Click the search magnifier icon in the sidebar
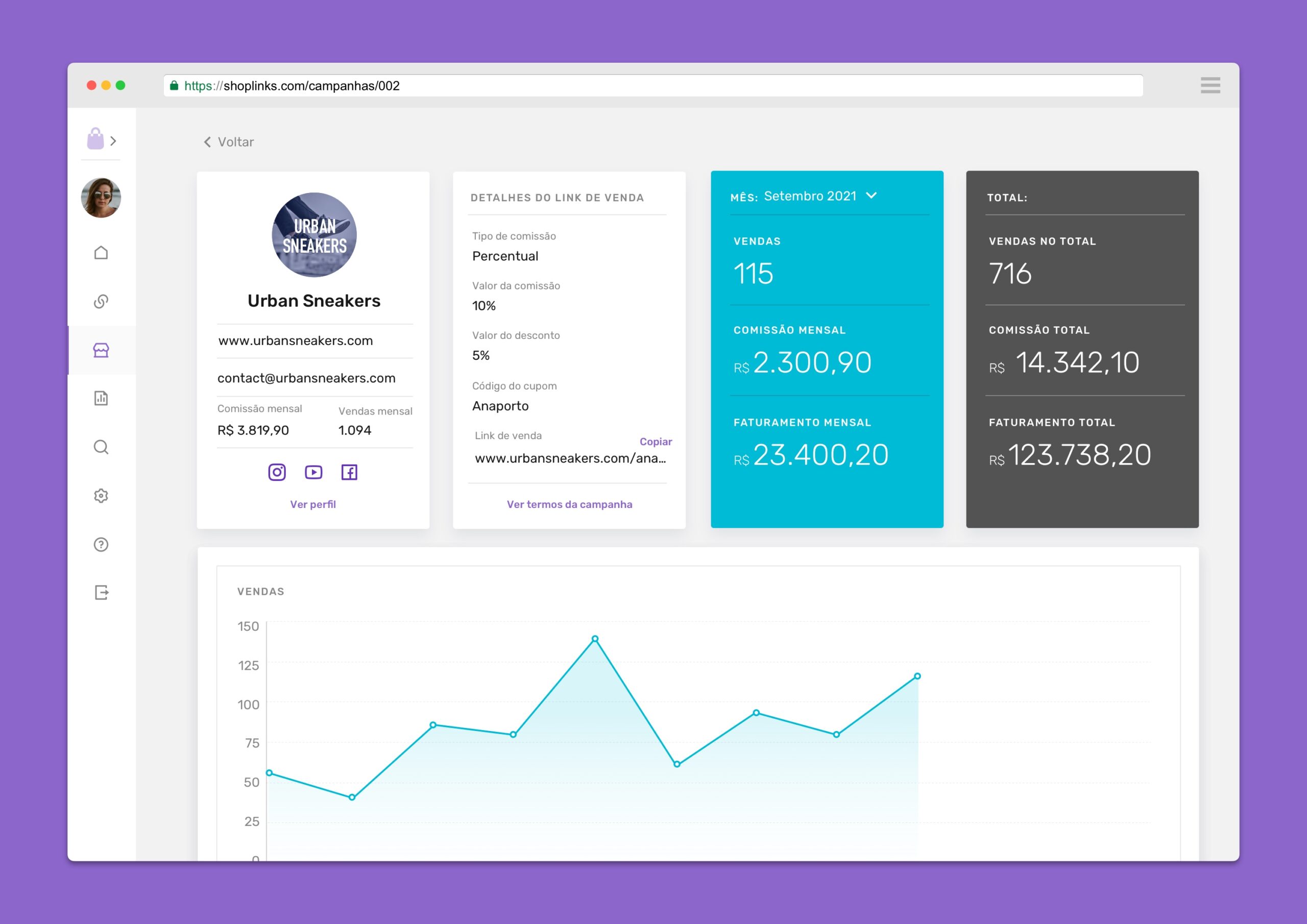 [101, 447]
